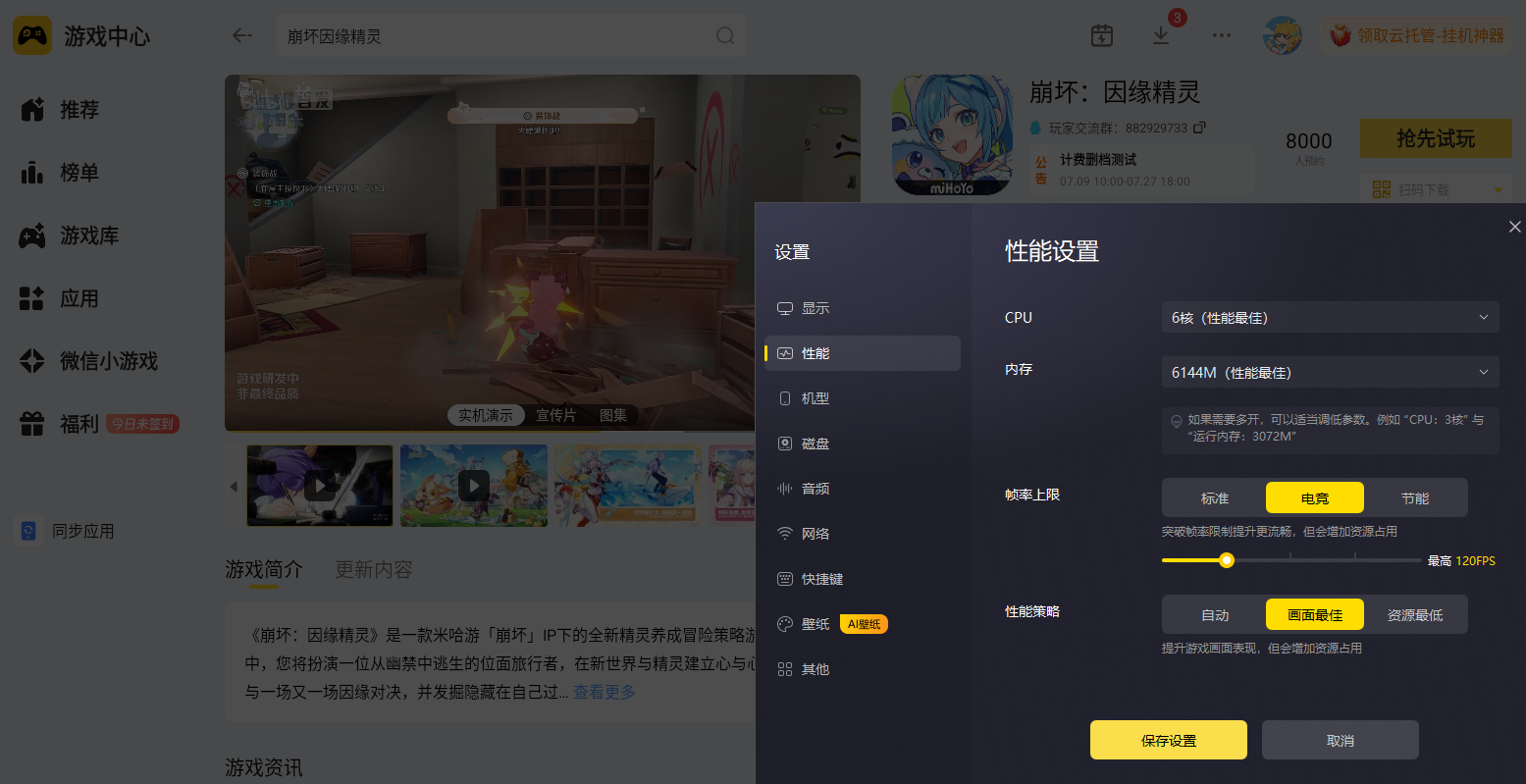Screen dimensions: 1526x784
Task: Expand the CPU cores dropdown
Action: pos(1330,318)
